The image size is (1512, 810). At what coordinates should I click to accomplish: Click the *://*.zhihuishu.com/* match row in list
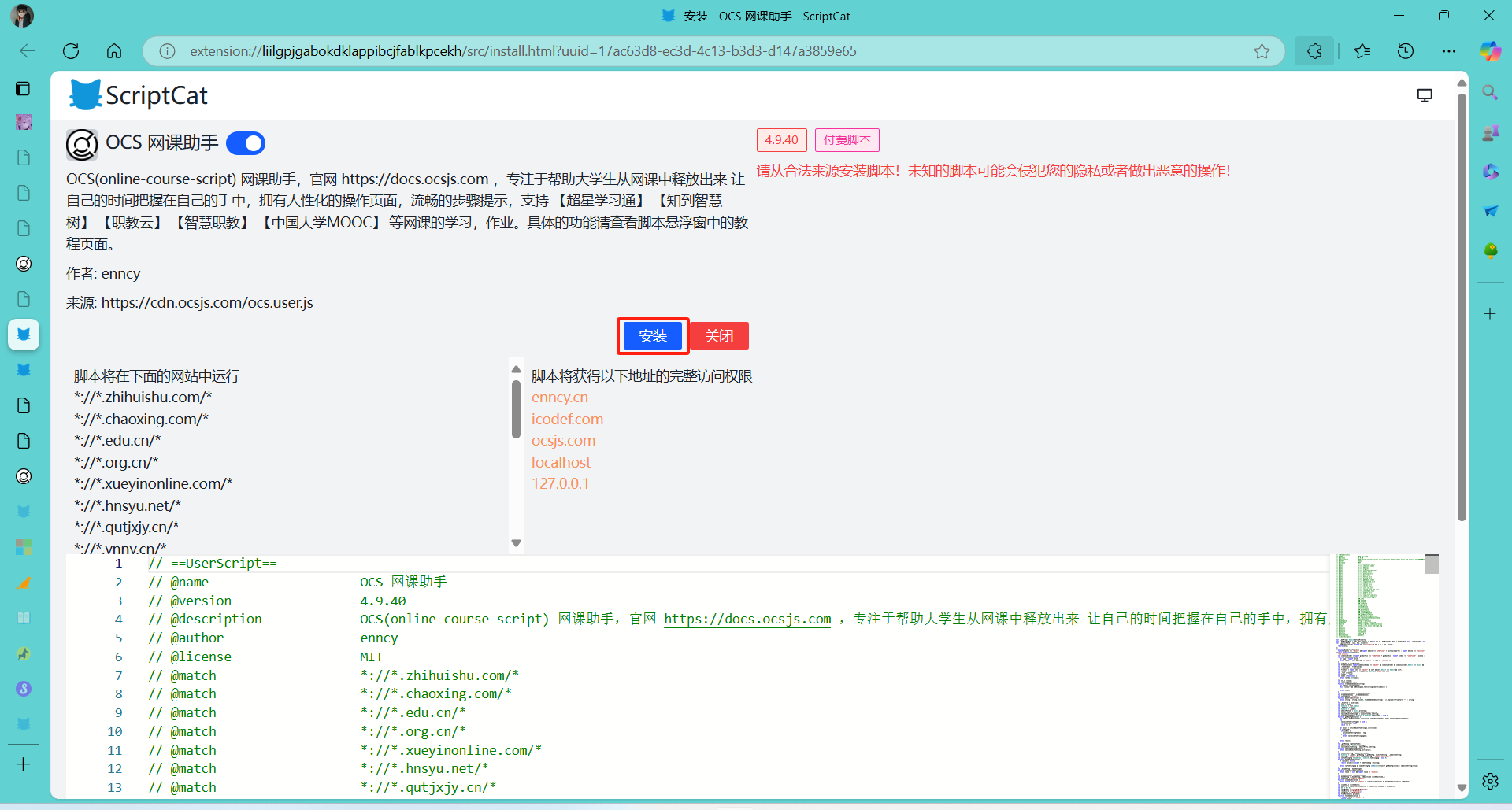click(143, 398)
